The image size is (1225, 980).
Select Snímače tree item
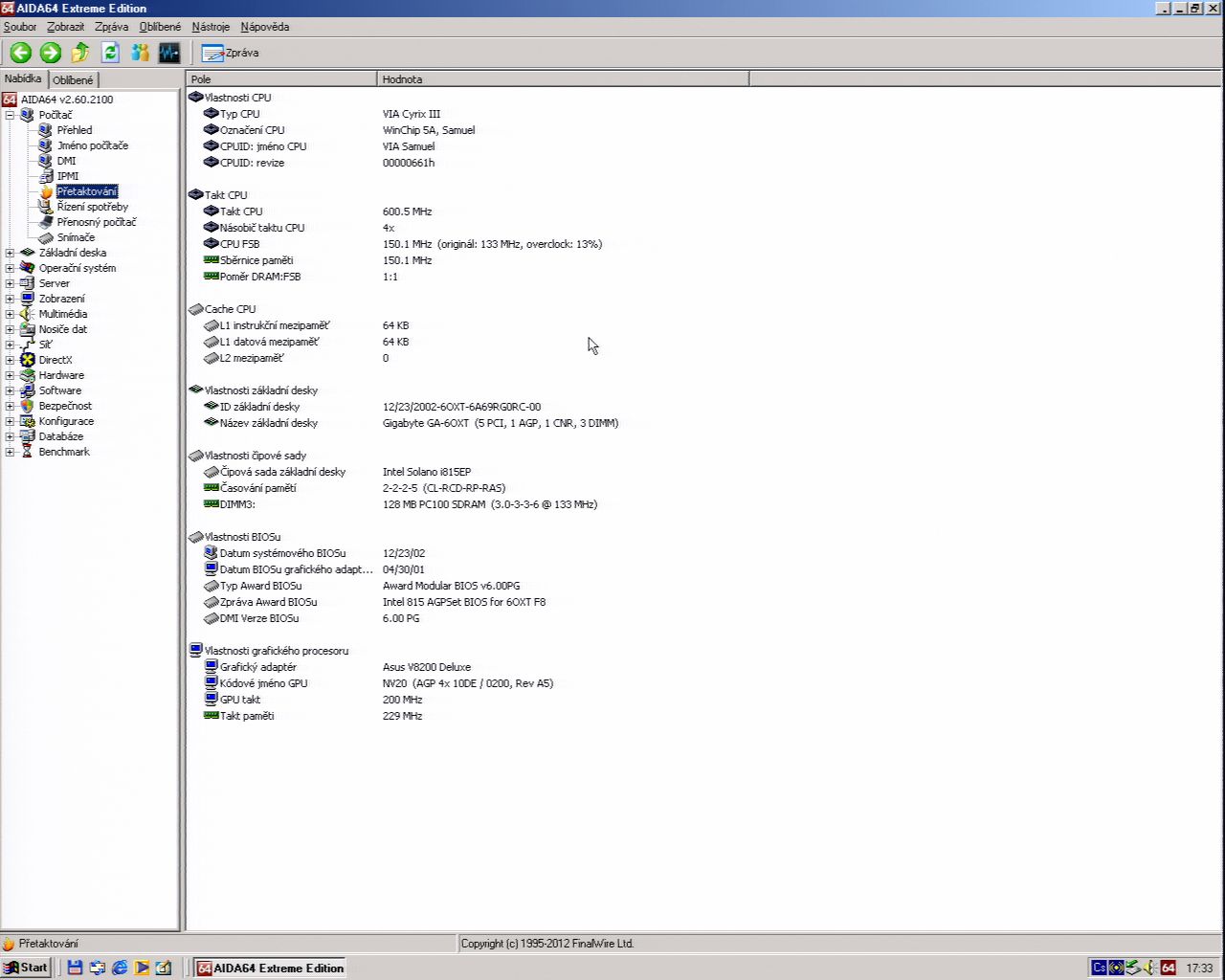point(76,237)
